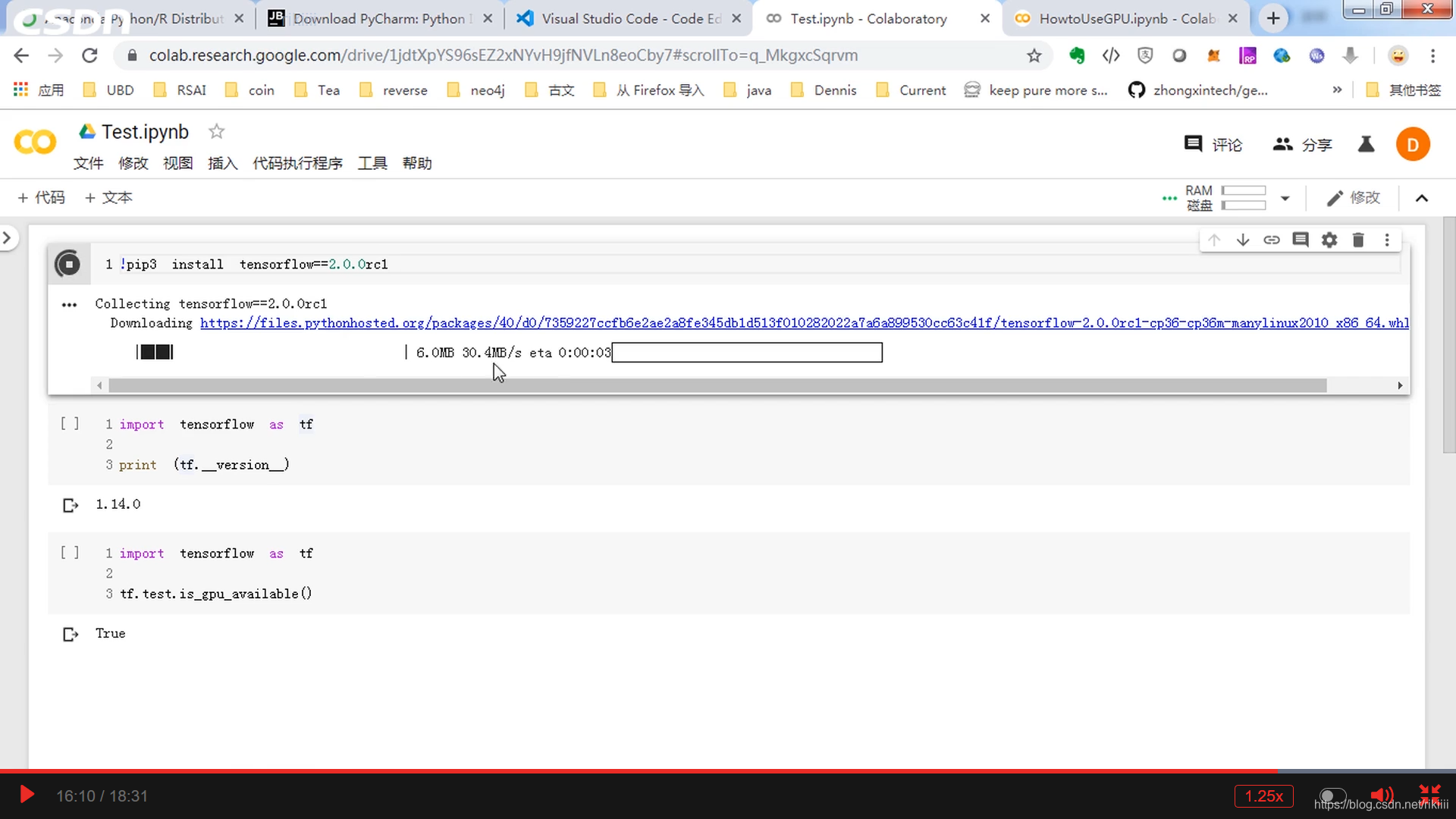Image resolution: width=1456 pixels, height=819 pixels.
Task: Open RSAI bookmark folder
Action: point(180,90)
